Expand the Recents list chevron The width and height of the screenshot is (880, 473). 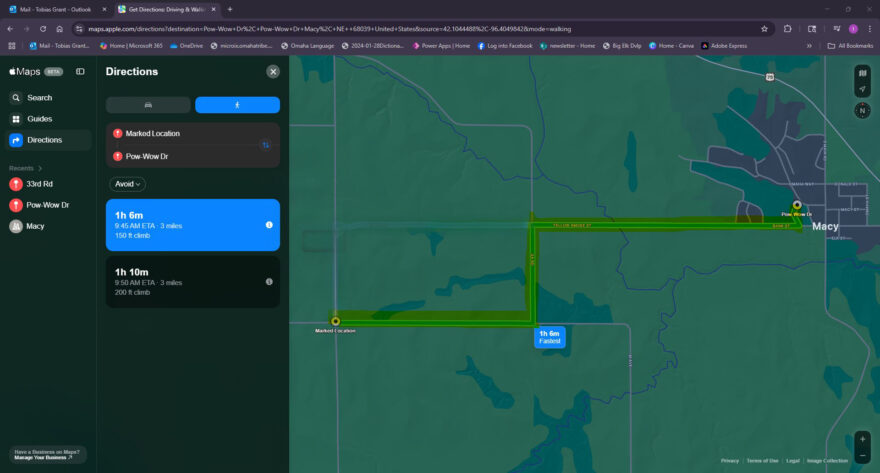40,168
